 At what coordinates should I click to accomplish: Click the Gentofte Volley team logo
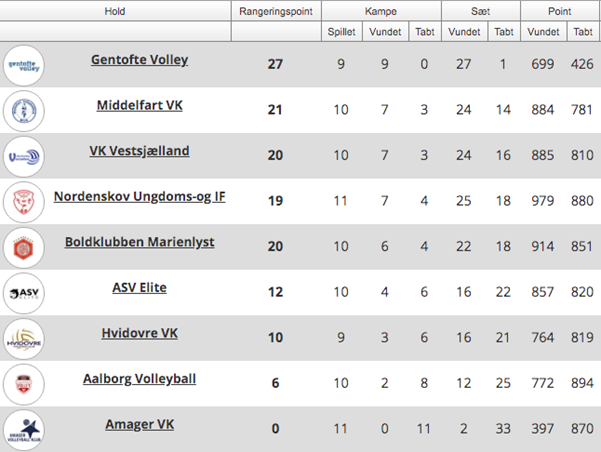[x=24, y=66]
